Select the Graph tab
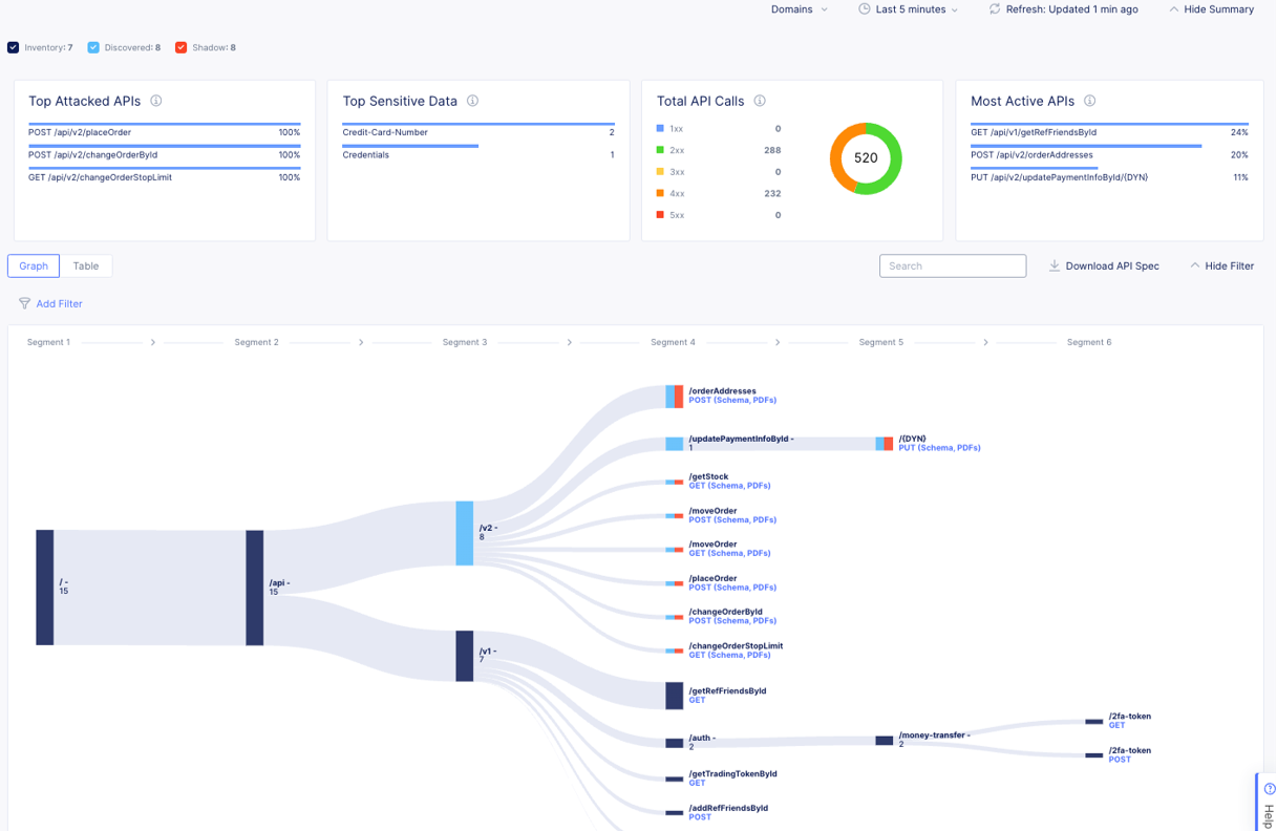This screenshot has width=1277, height=831. [34, 266]
